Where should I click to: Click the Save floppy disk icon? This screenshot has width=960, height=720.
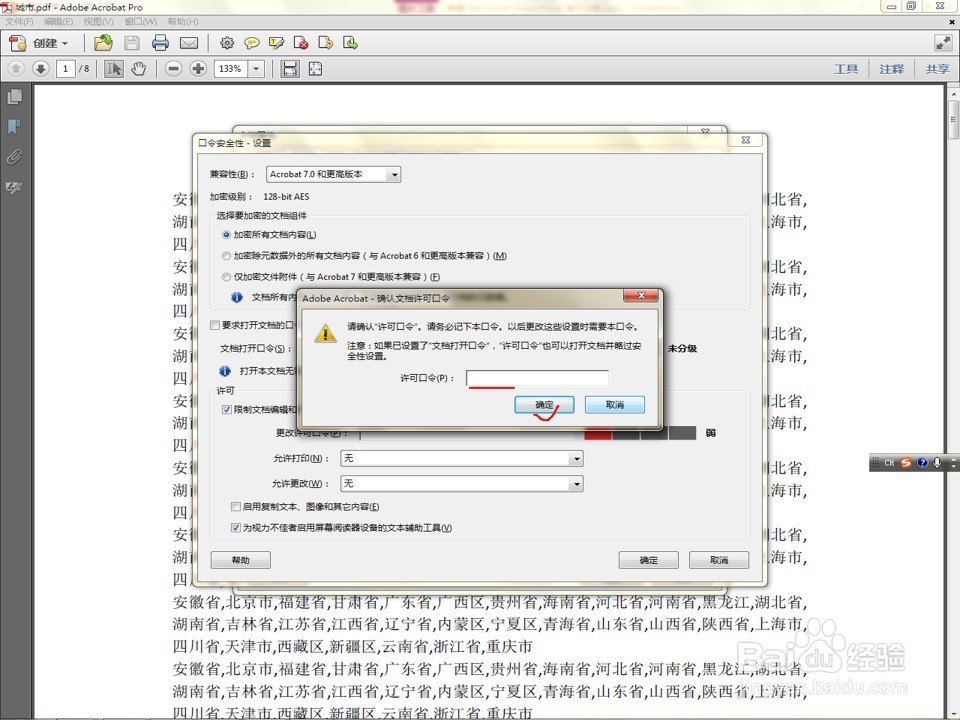[132, 43]
